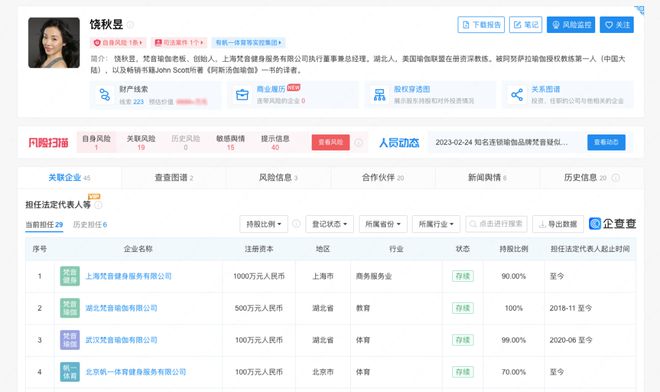This screenshot has height=392, width=660.
Task: Open 湖北梵音瑜伽有限公司 company link
Action: (x=121, y=308)
